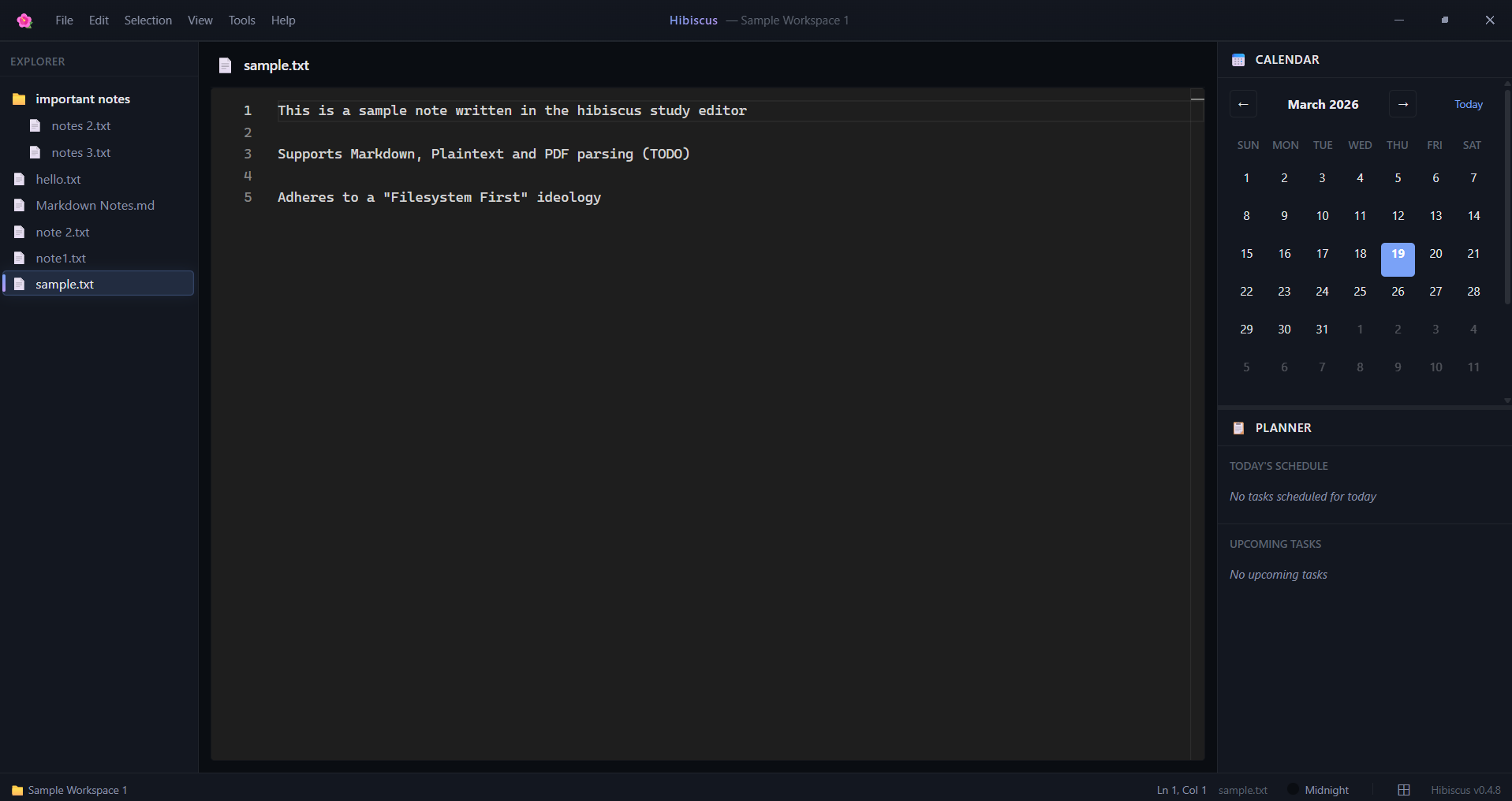Collapse the important notes folder

pos(82,99)
